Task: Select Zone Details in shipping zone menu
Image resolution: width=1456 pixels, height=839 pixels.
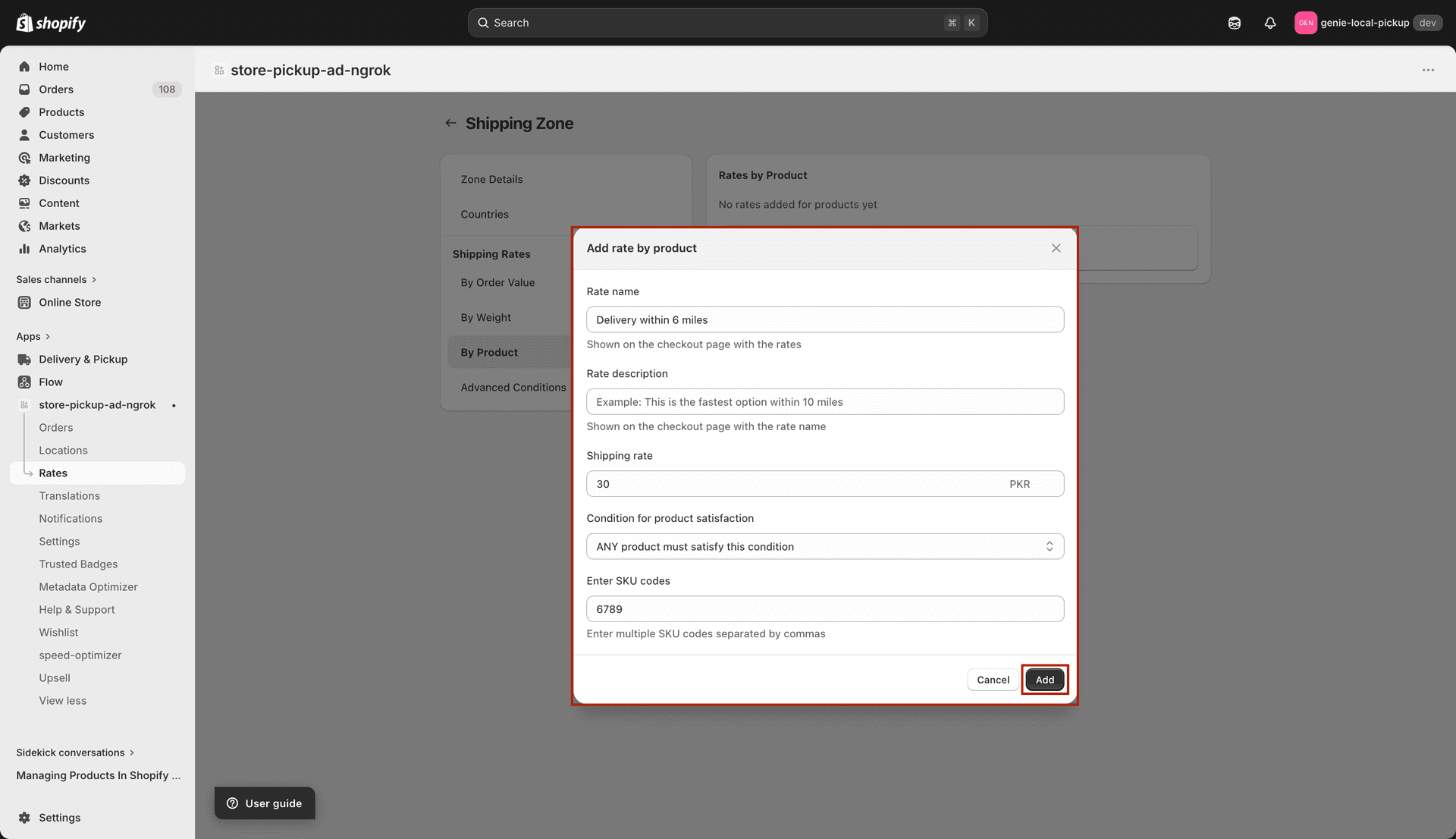Action: 491,179
